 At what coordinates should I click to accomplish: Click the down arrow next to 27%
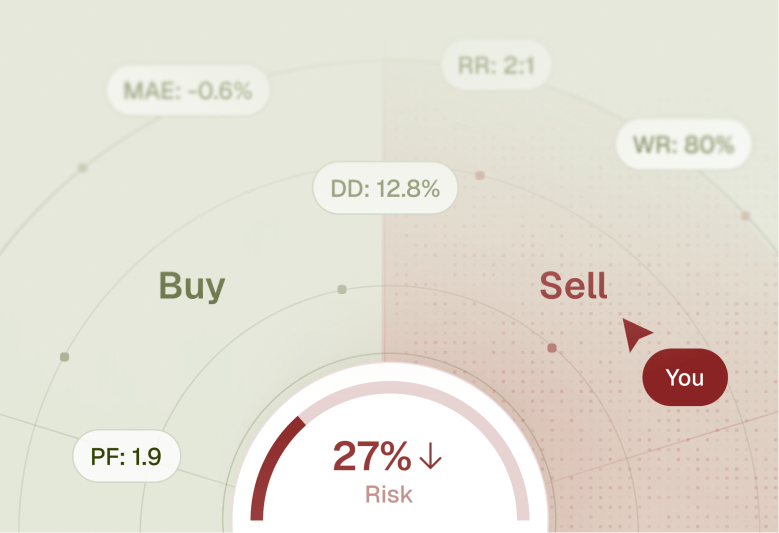(x=430, y=457)
